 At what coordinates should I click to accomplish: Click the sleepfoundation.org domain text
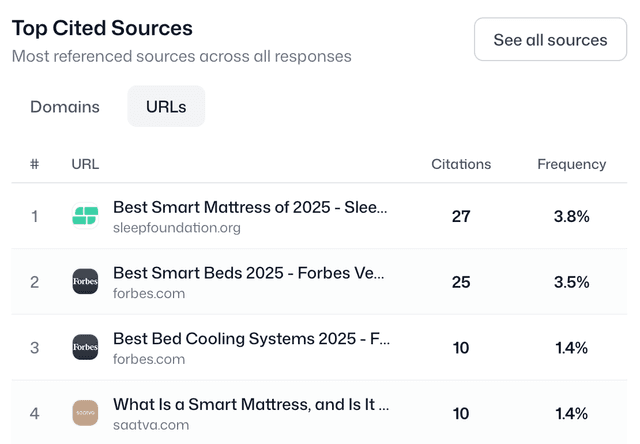[x=177, y=227]
